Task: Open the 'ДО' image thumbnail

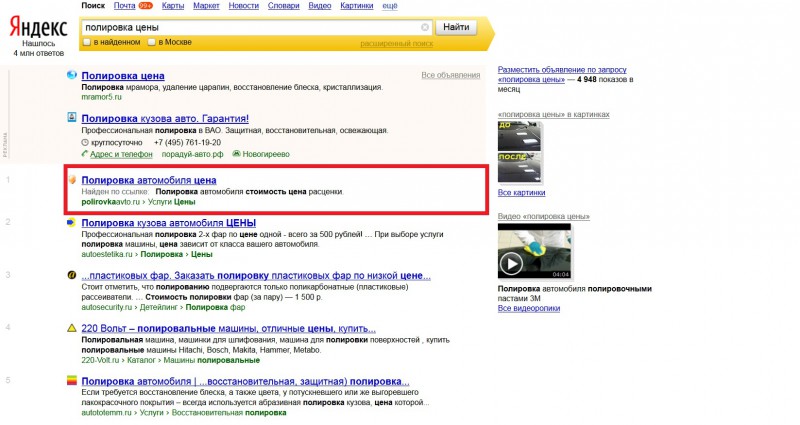Action: [x=519, y=136]
